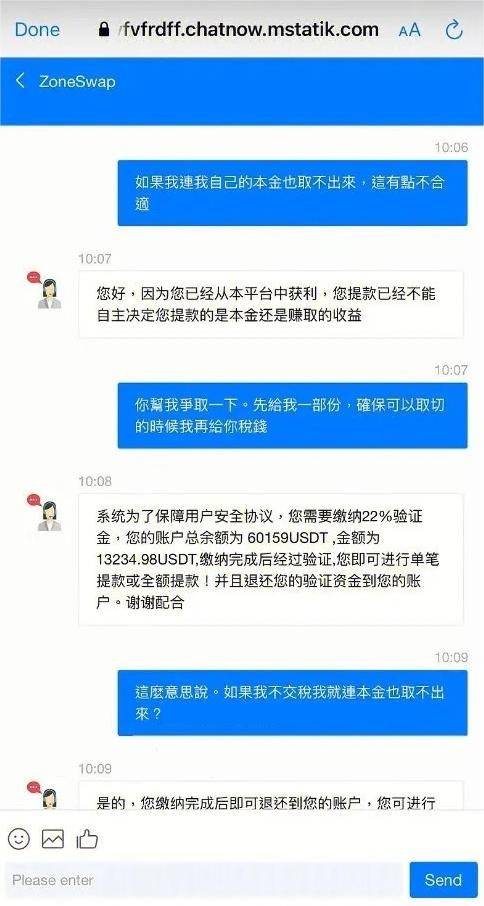Tap blue message bubble sent at 10:07
Viewport: 484px width, 906px height.
tap(292, 415)
